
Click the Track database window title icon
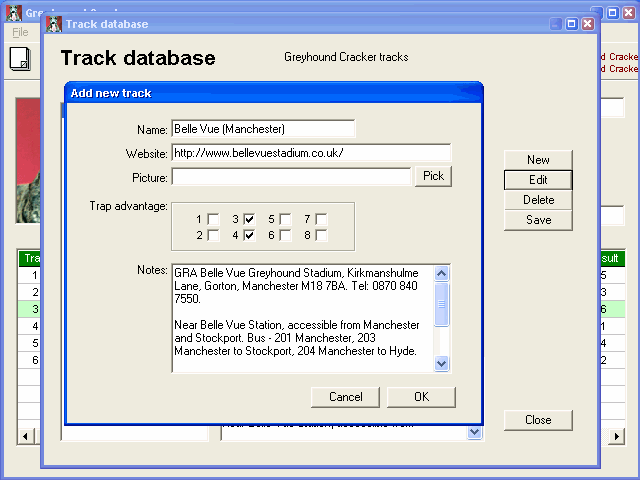pos(54,24)
